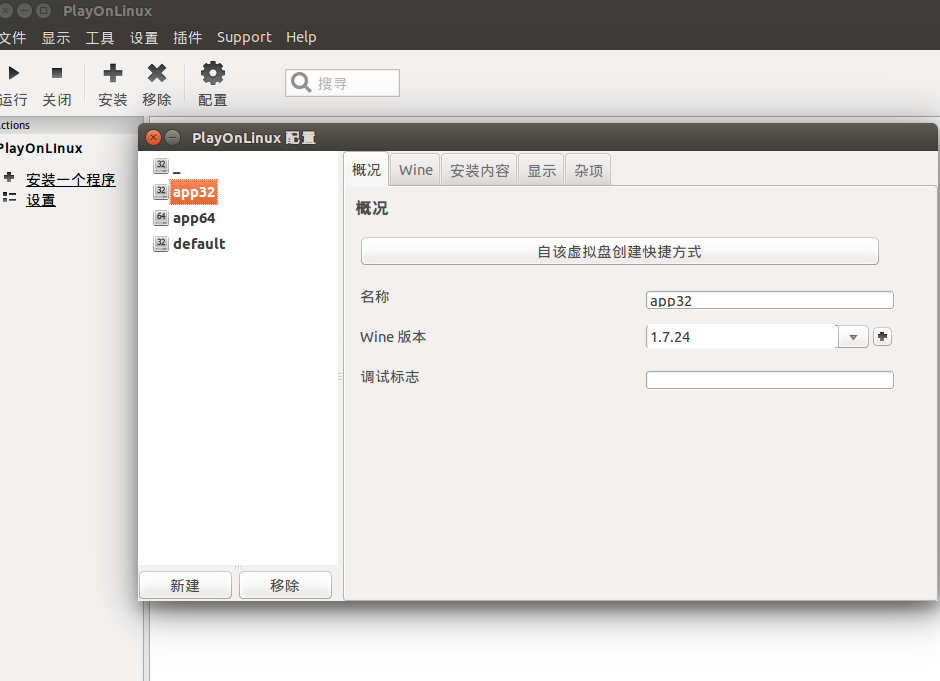
Task: Select the app32 virtual drive
Action: [194, 192]
